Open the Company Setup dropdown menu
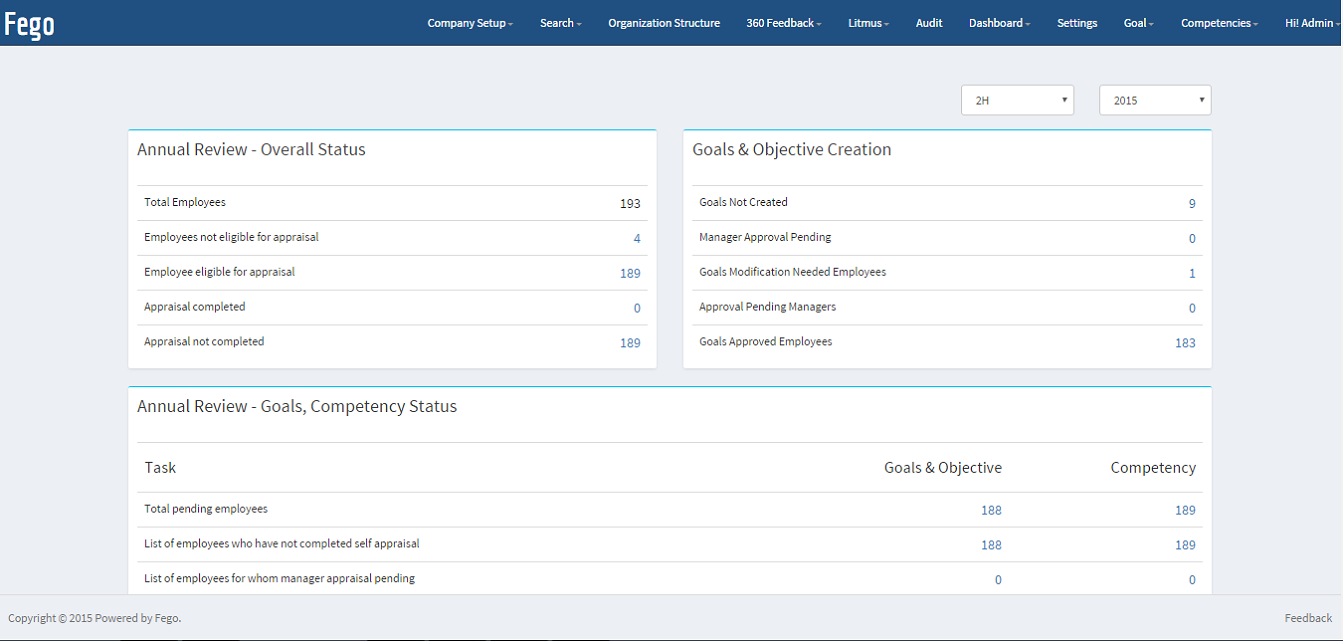 click(469, 23)
